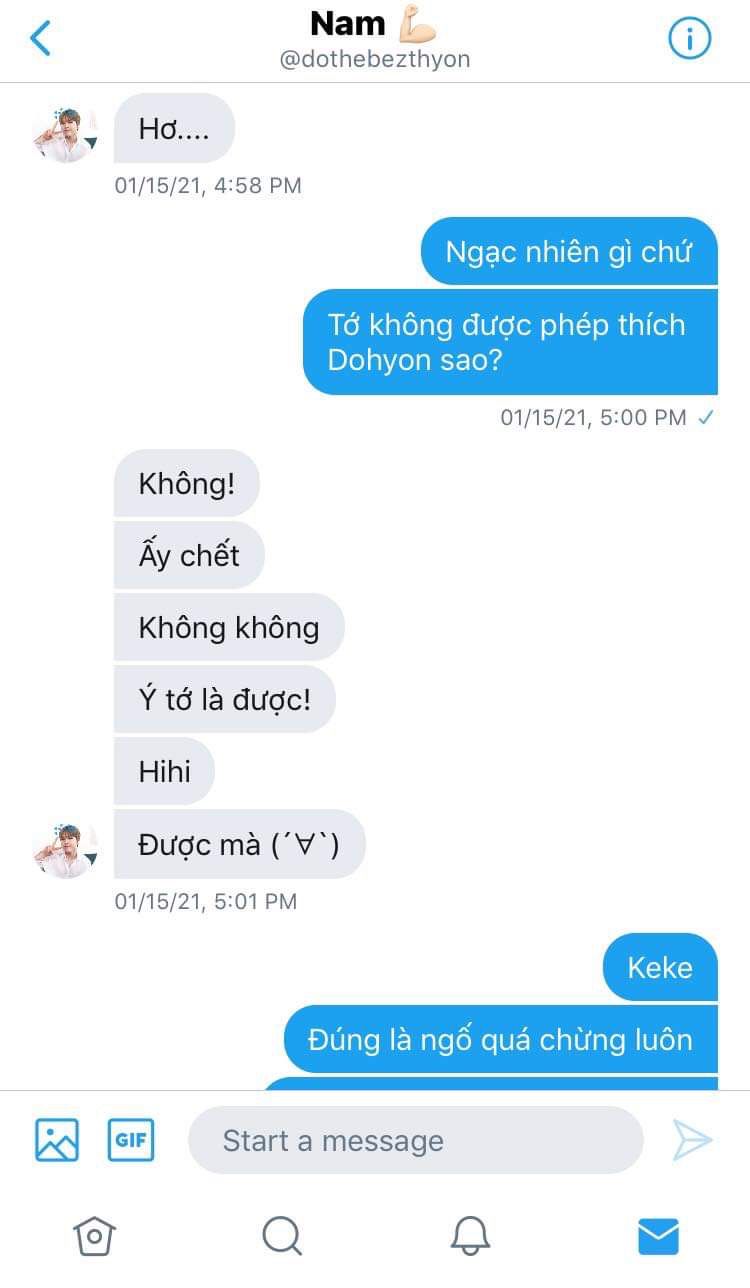
Task: Tap avatar beside the Được mà message
Action: coord(65,848)
